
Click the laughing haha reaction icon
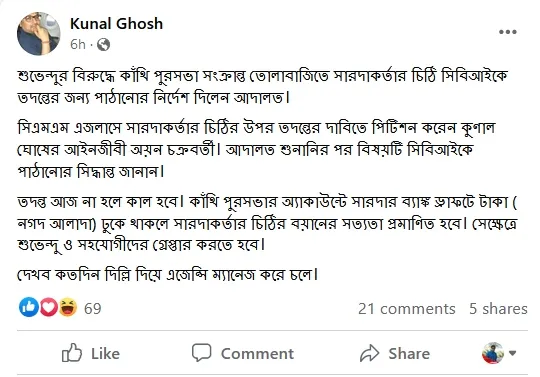(x=68, y=307)
